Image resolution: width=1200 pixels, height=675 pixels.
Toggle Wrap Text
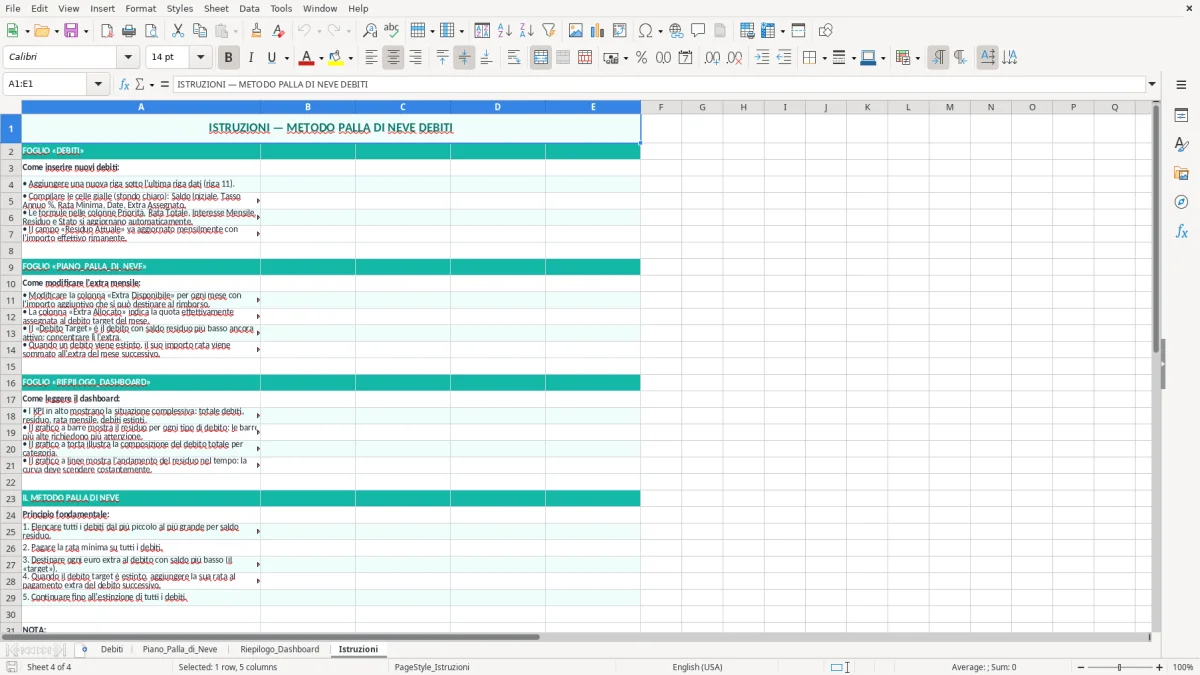coord(514,58)
